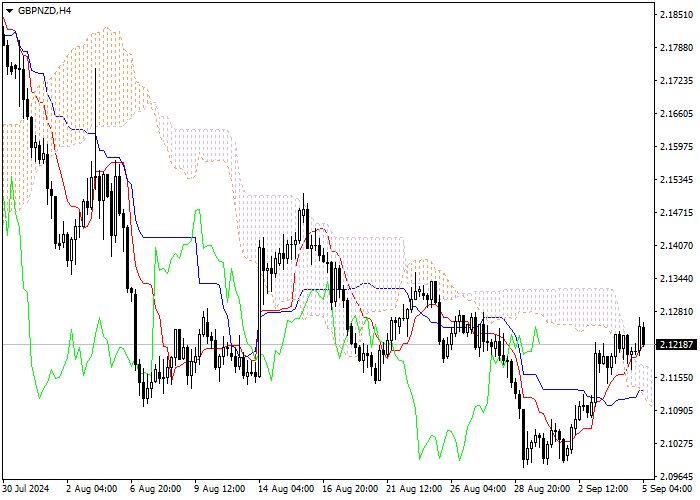
Task: Click the 2 Sep 12:00 time label
Action: coord(603,489)
